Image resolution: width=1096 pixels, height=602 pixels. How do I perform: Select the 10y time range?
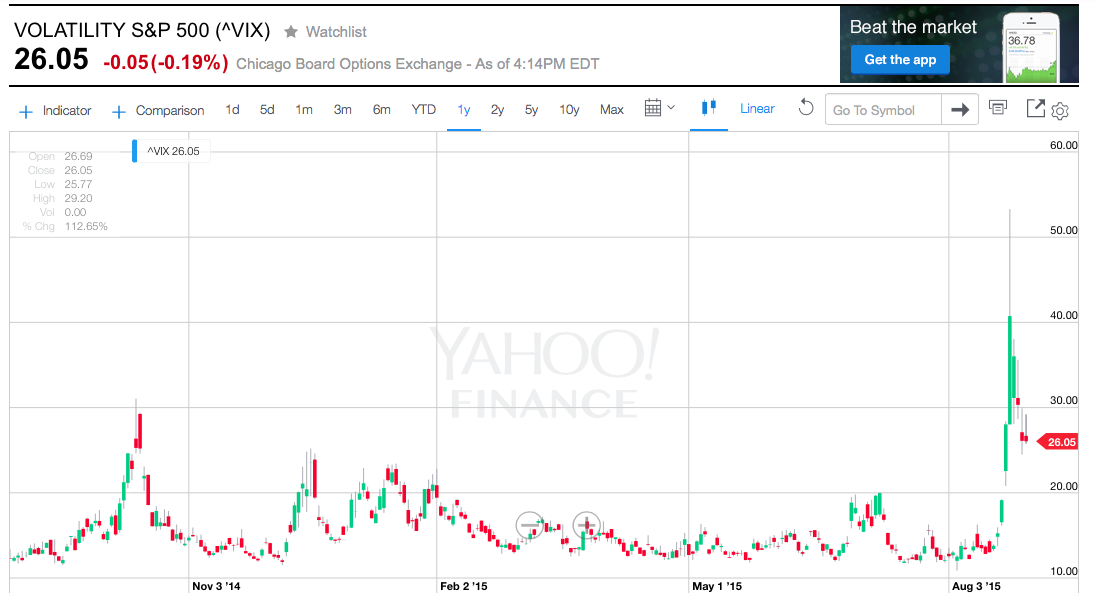(569, 110)
